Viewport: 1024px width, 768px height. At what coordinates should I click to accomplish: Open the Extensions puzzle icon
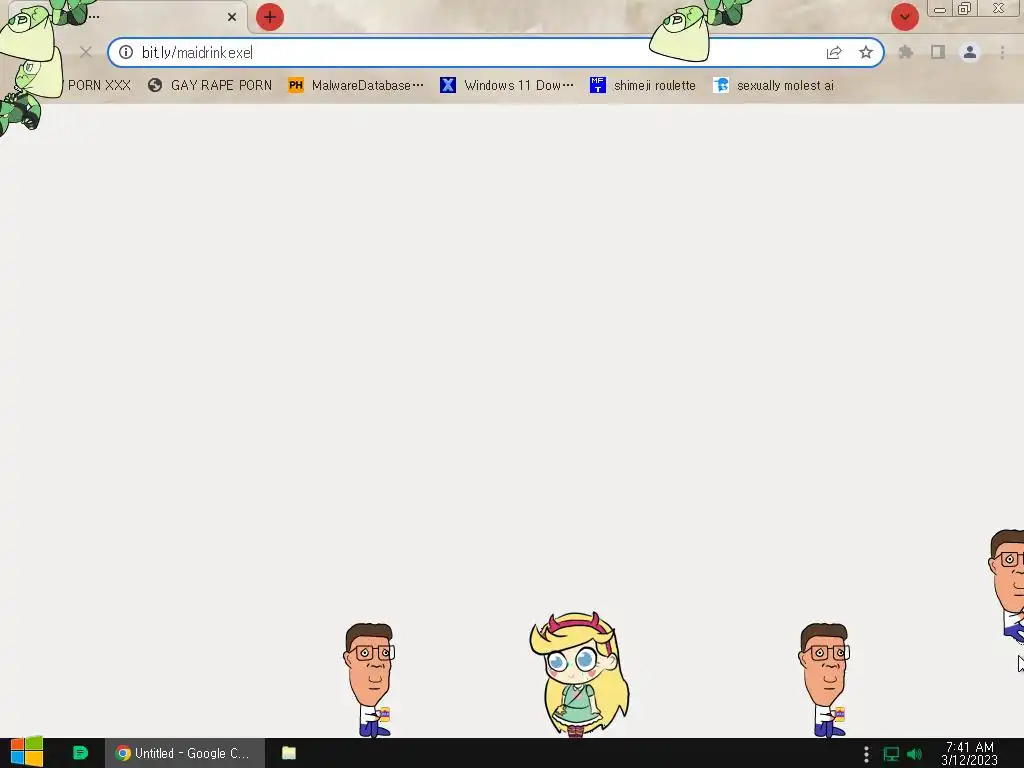coord(905,52)
